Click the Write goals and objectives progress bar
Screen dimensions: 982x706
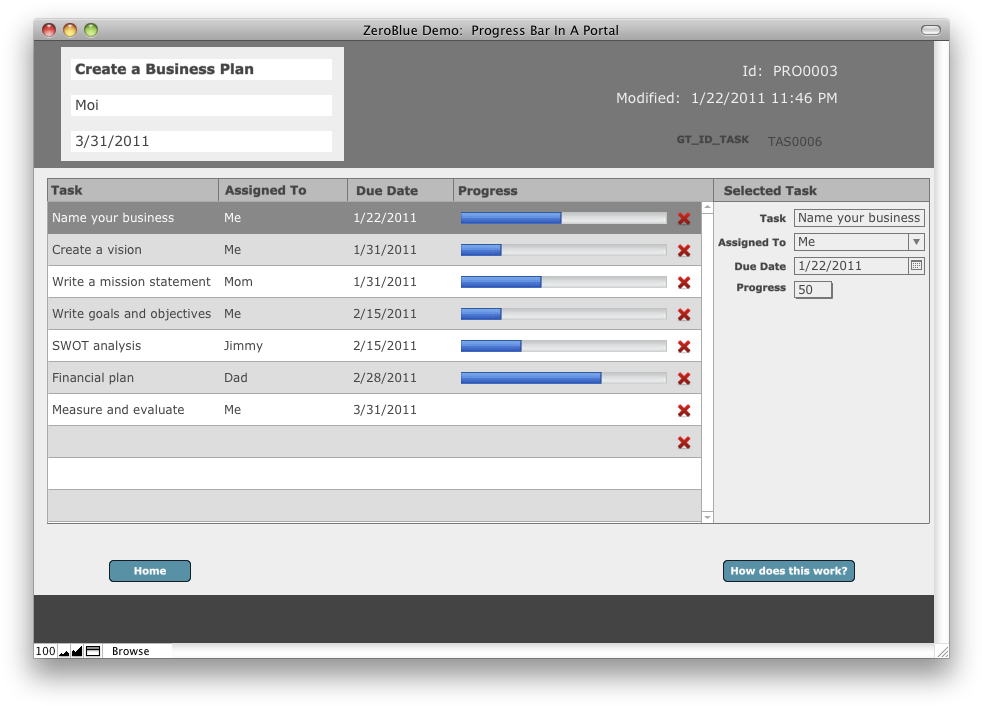click(x=564, y=314)
